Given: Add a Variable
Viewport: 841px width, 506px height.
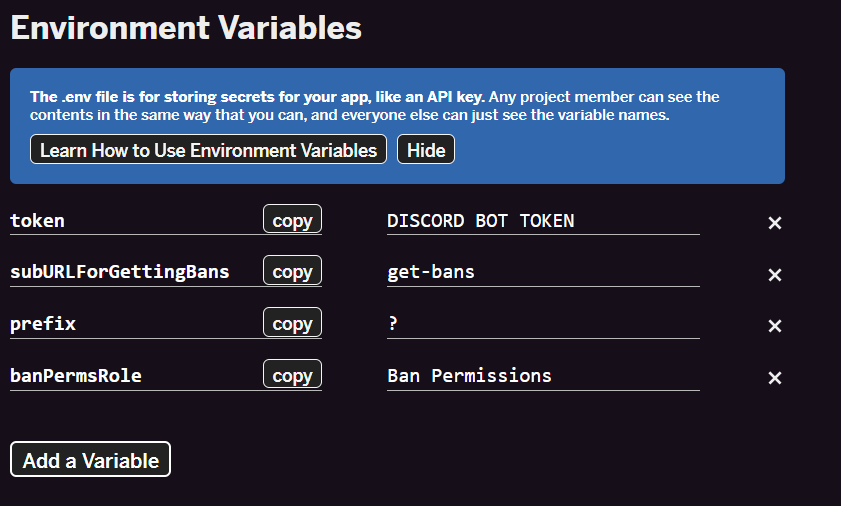Looking at the screenshot, I should (90, 459).
